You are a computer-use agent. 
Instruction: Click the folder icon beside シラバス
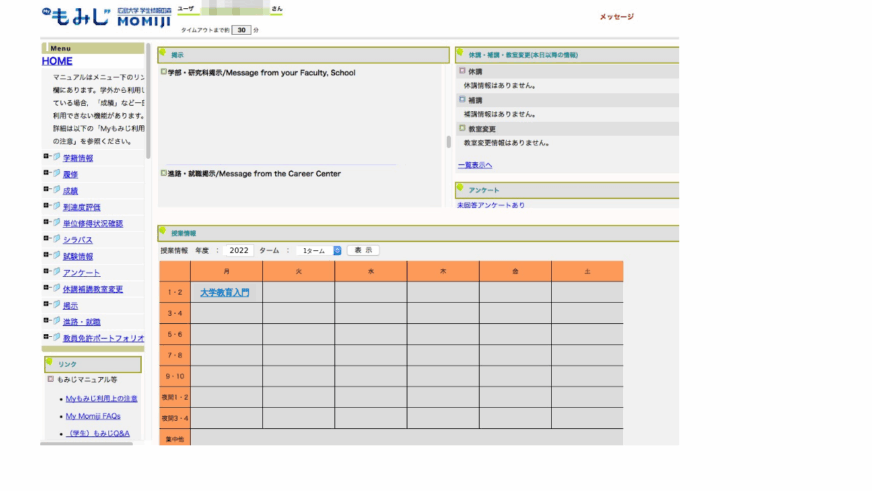[x=56, y=239]
